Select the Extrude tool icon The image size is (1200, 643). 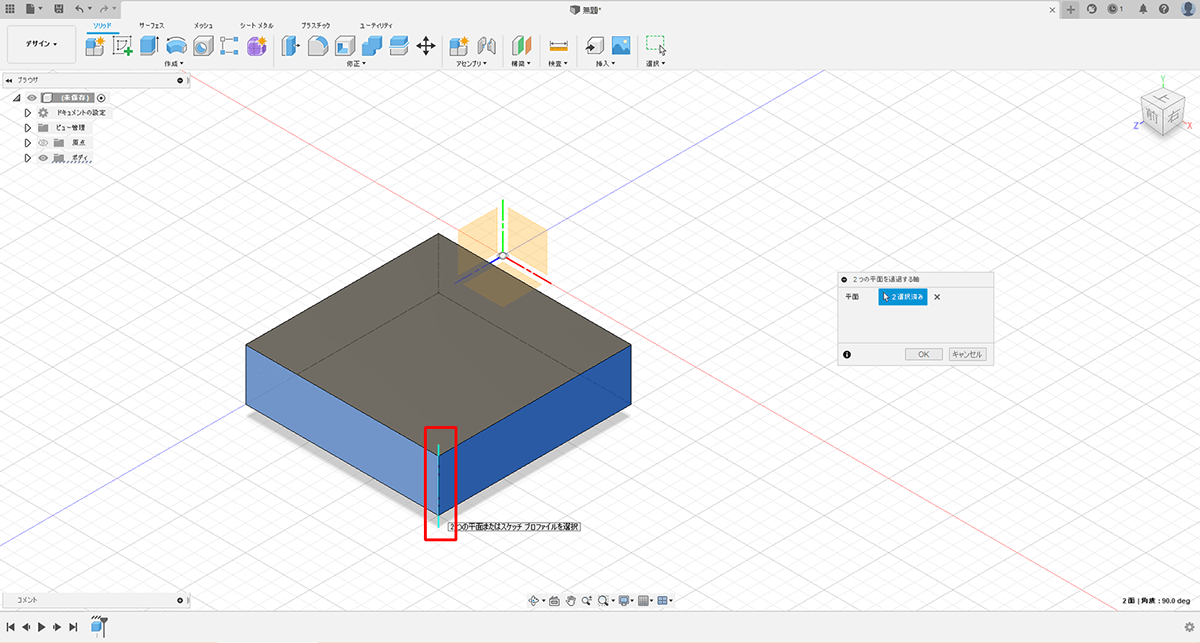point(149,46)
